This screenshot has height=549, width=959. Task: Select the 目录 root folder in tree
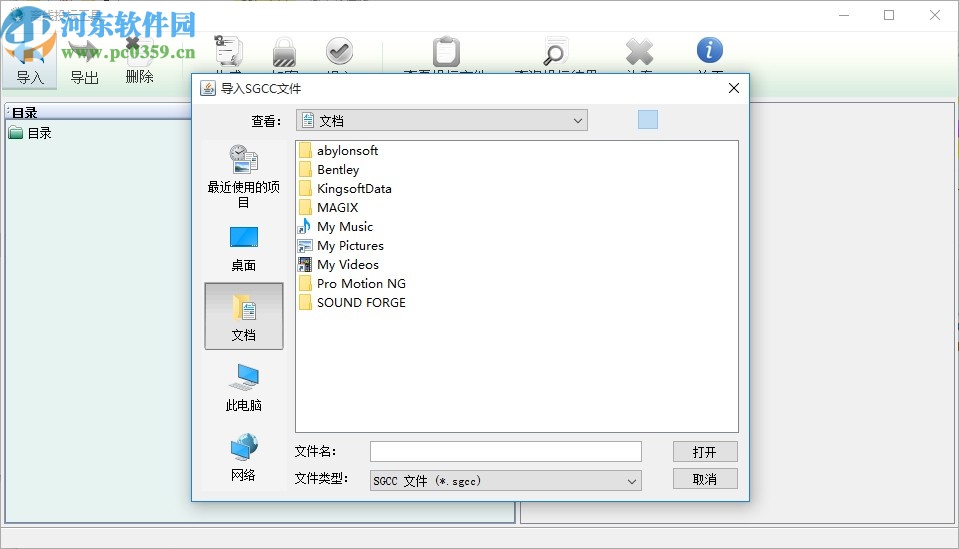(x=30, y=133)
